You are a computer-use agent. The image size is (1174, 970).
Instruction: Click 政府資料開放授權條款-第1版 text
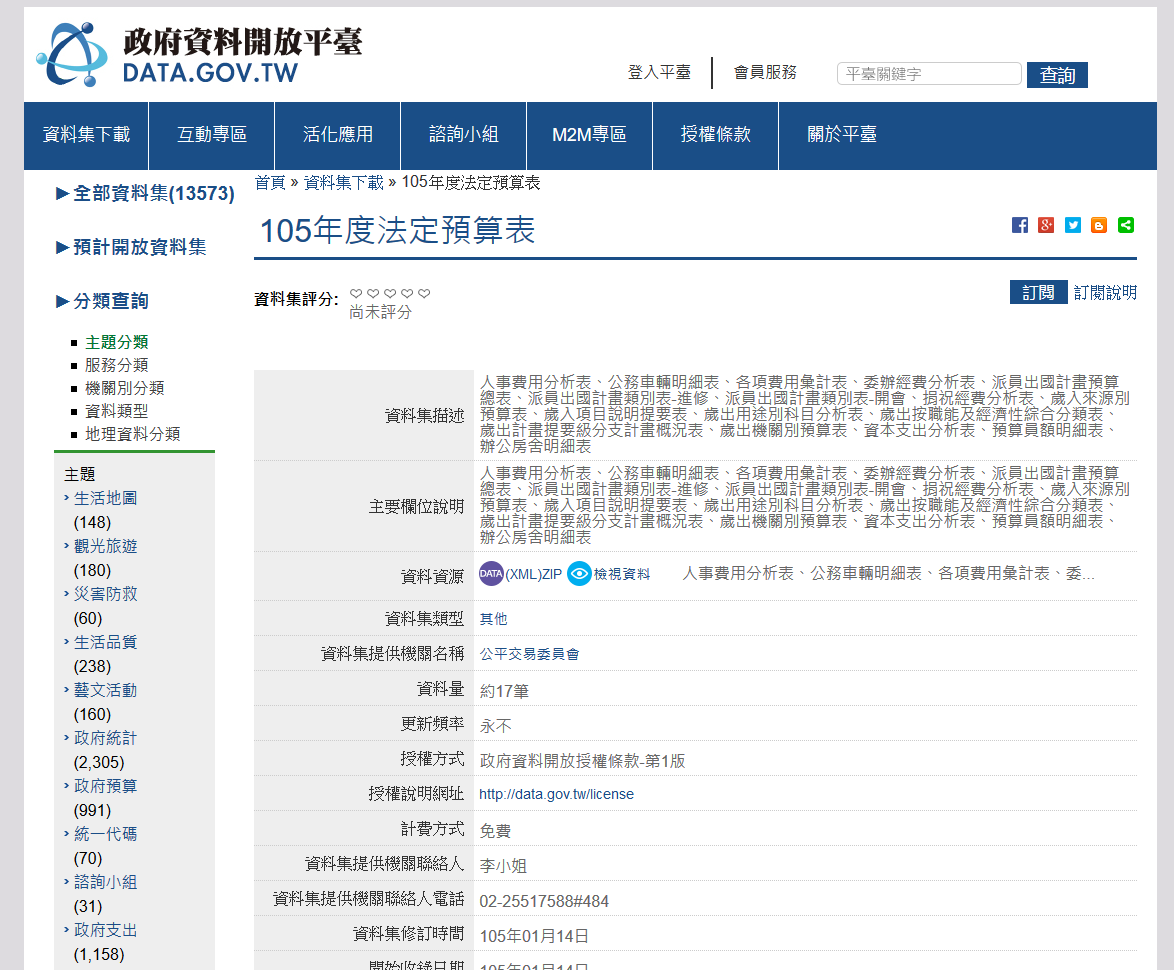coord(583,761)
